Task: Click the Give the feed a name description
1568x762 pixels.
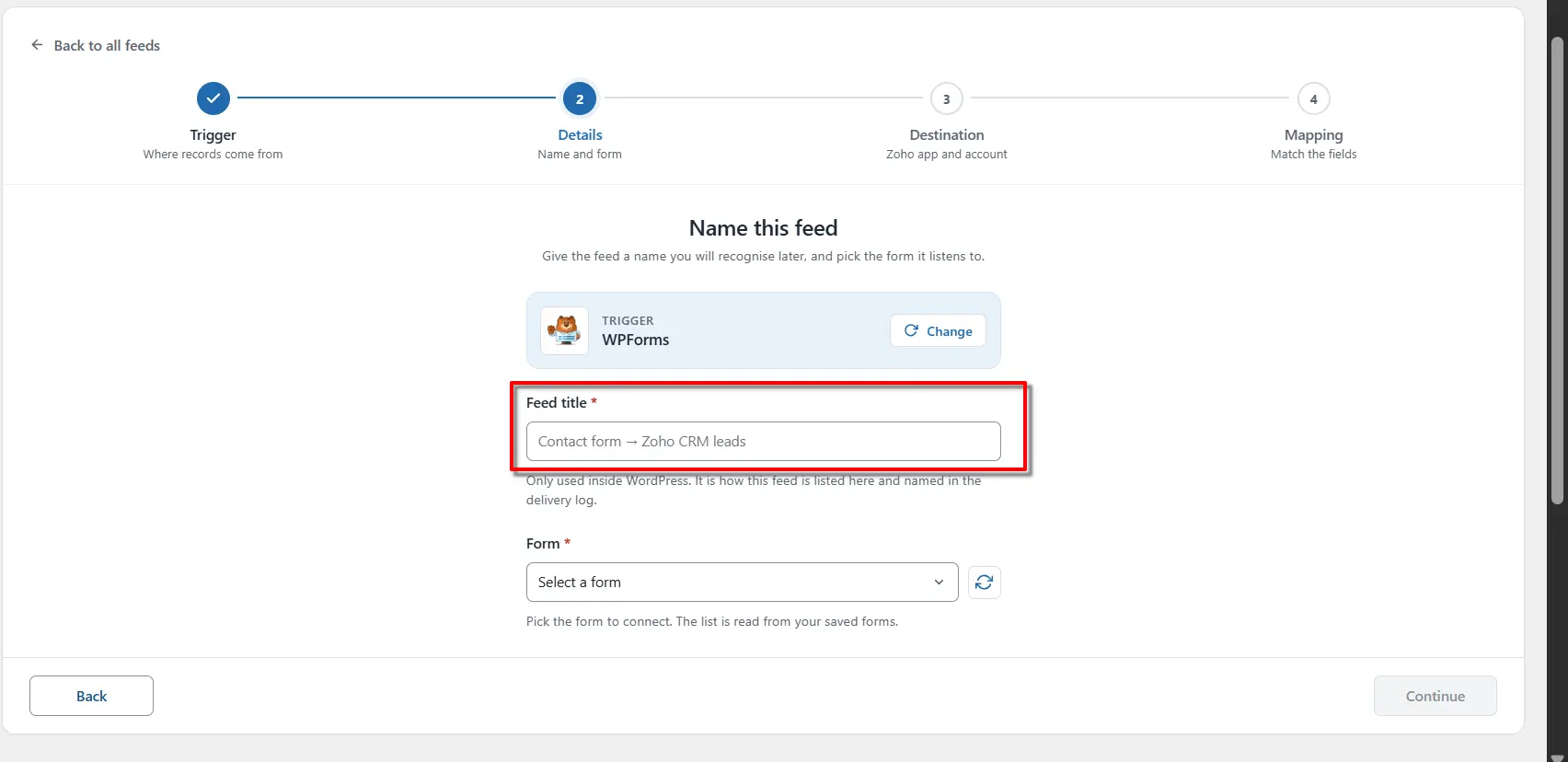Action: (x=763, y=256)
